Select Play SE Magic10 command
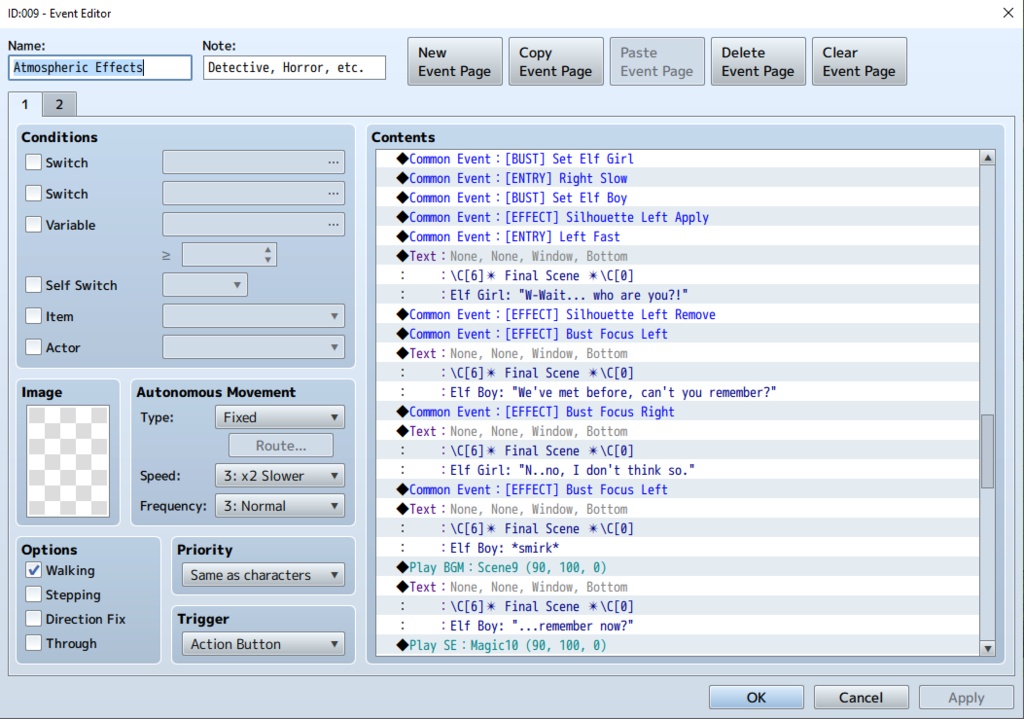The image size is (1024, 719). point(677,645)
